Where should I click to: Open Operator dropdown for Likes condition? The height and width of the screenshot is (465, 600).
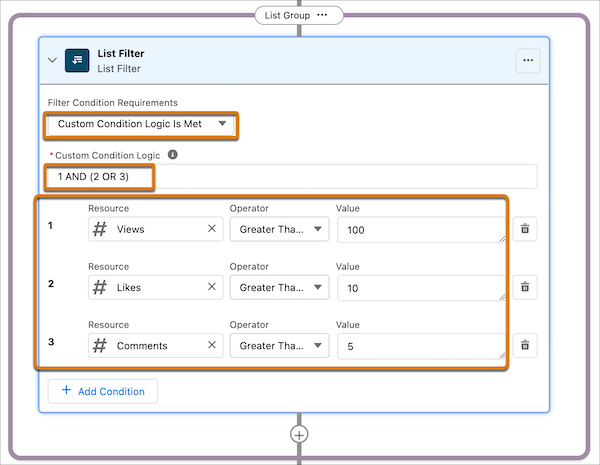pyautogui.click(x=279, y=287)
